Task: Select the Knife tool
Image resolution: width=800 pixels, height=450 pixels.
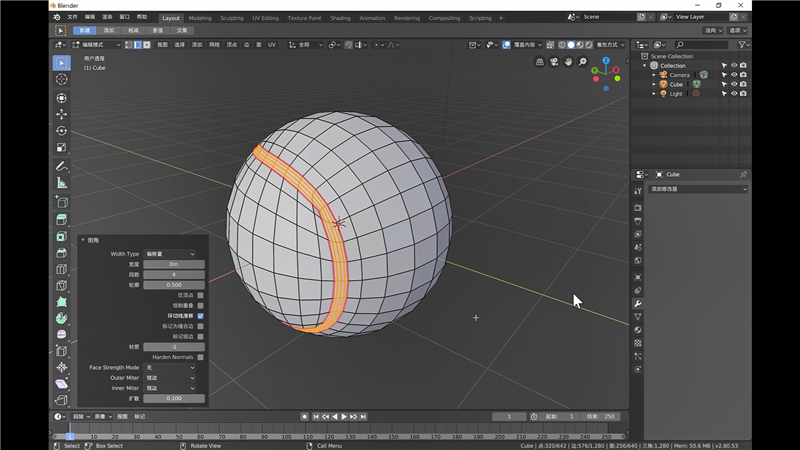Action: (62, 285)
